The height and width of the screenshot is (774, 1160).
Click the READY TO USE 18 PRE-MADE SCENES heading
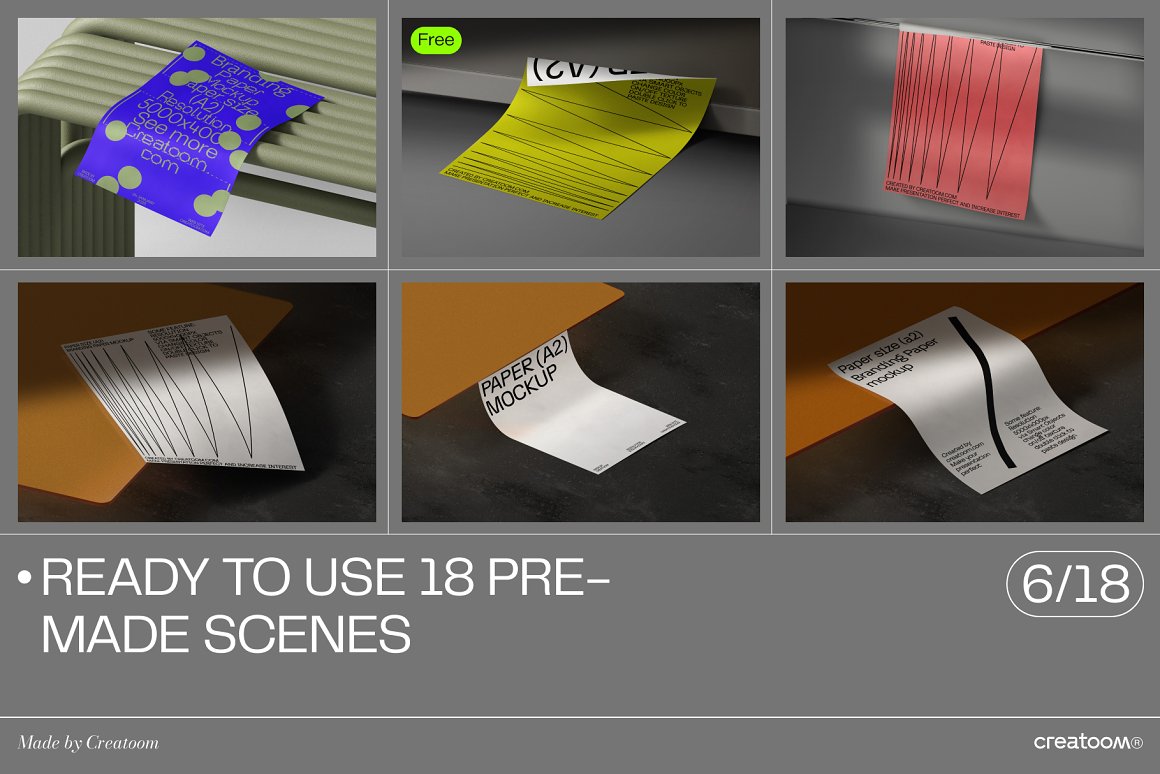pyautogui.click(x=326, y=605)
